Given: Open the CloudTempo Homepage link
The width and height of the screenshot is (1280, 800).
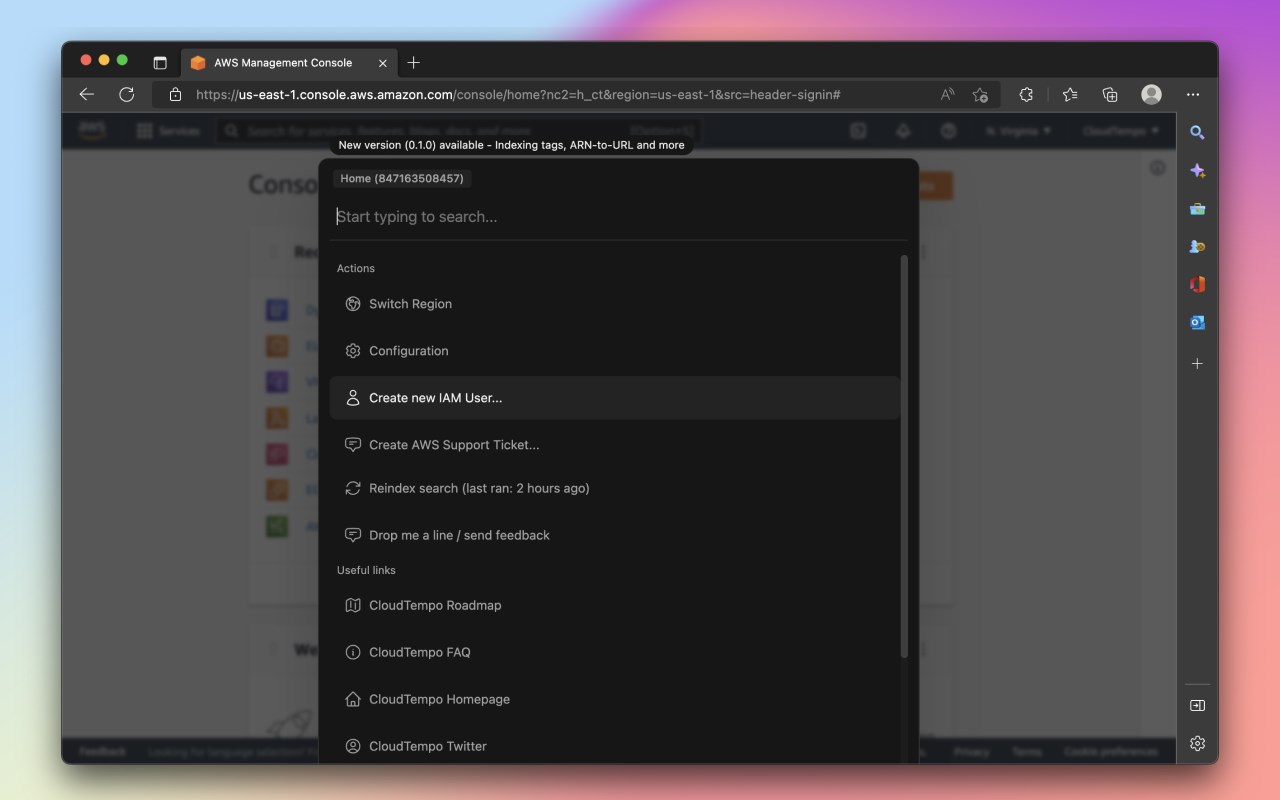Looking at the screenshot, I should tap(615, 699).
